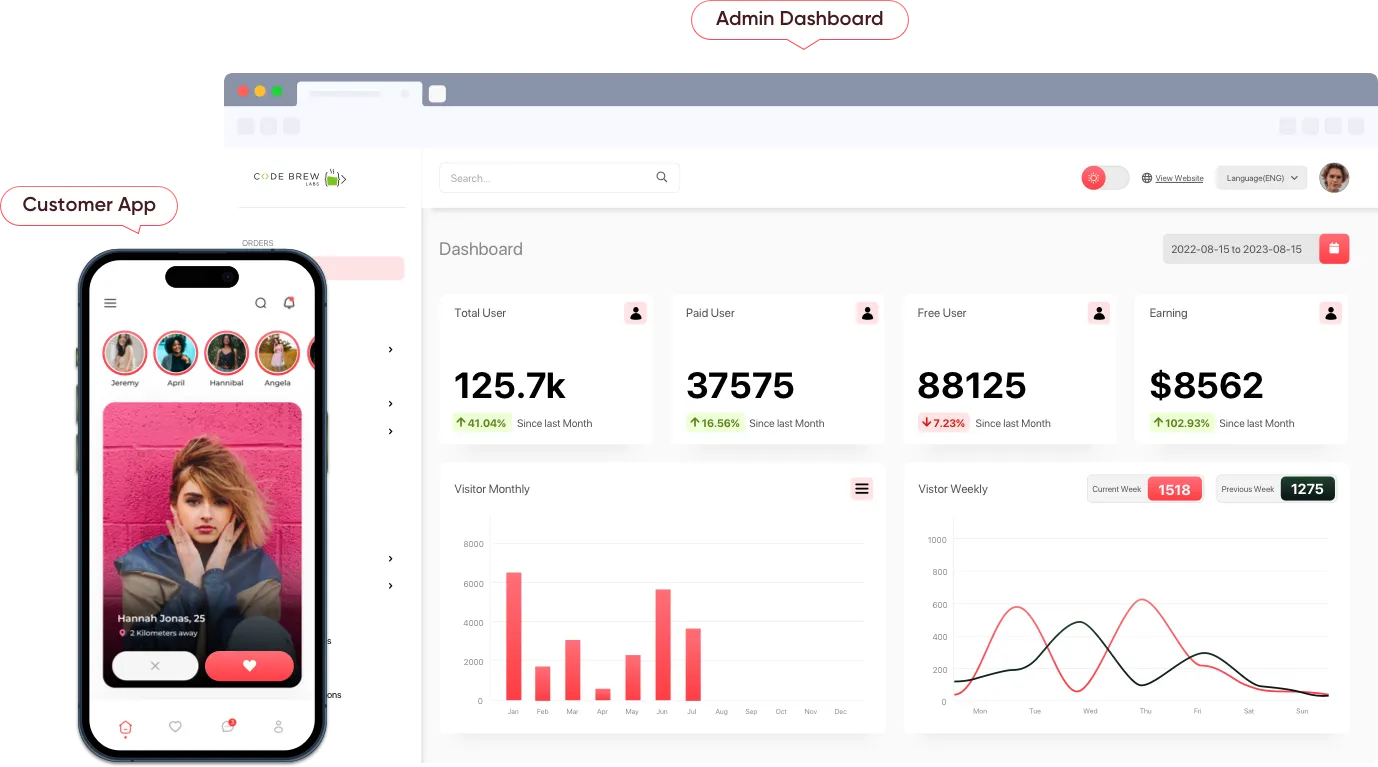
Task: Open the View Website link
Action: click(1179, 177)
